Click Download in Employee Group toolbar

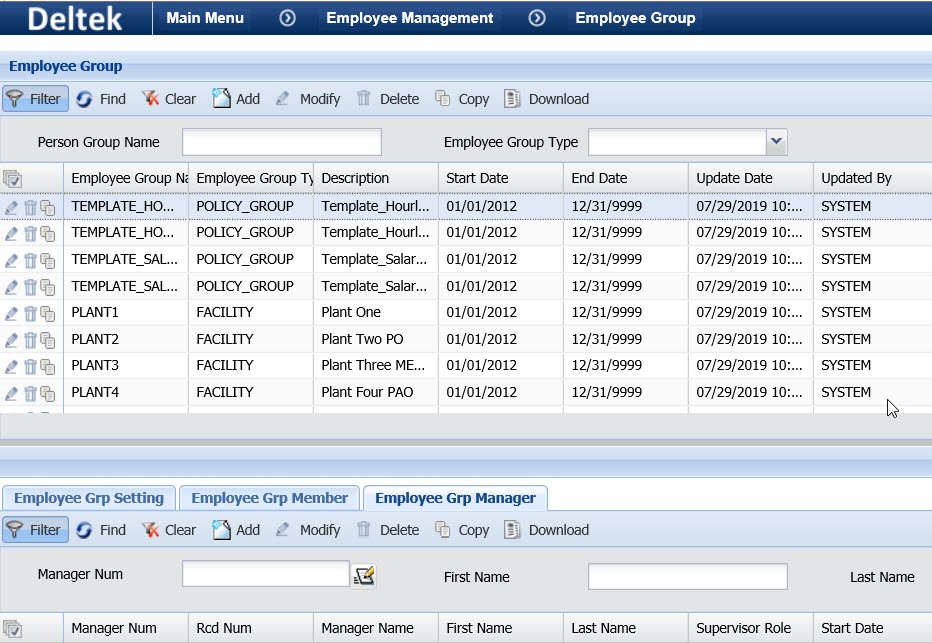click(546, 99)
